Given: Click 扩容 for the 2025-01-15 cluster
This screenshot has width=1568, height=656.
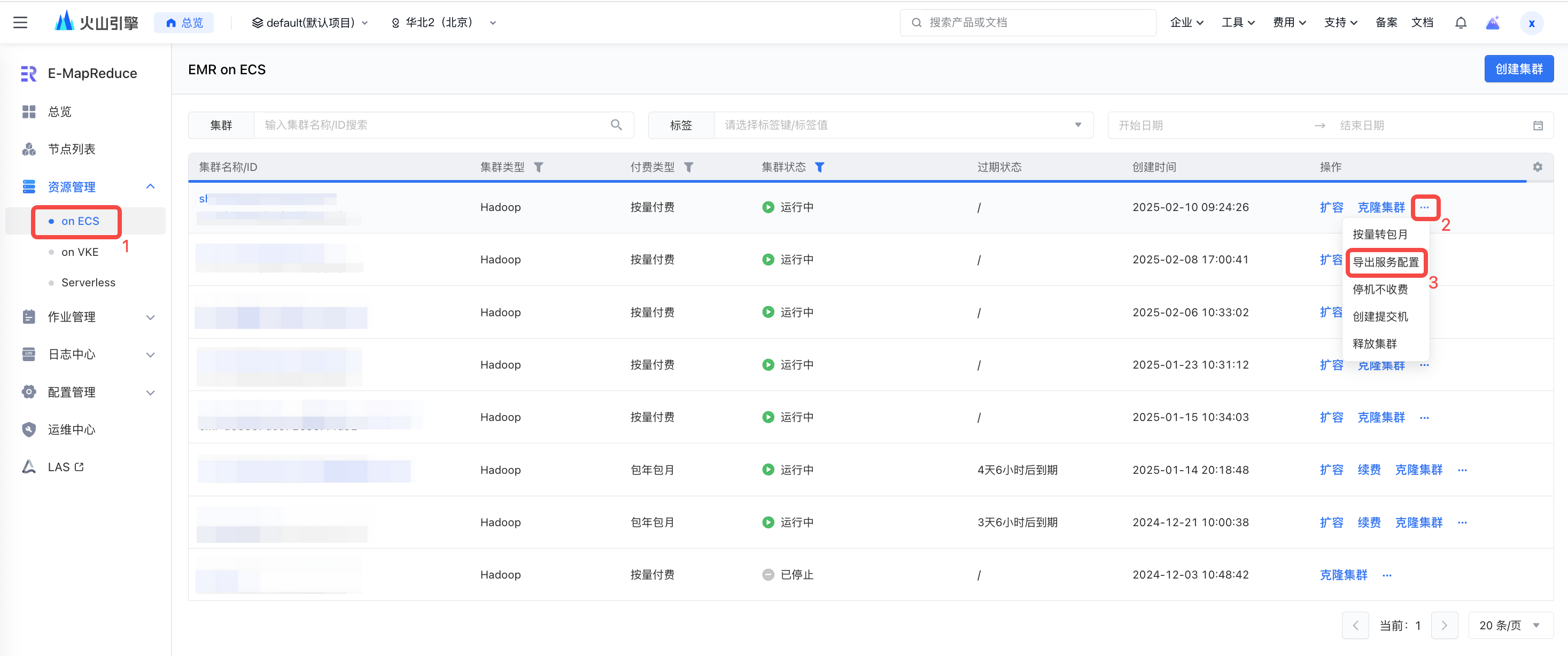Looking at the screenshot, I should pos(1331,417).
